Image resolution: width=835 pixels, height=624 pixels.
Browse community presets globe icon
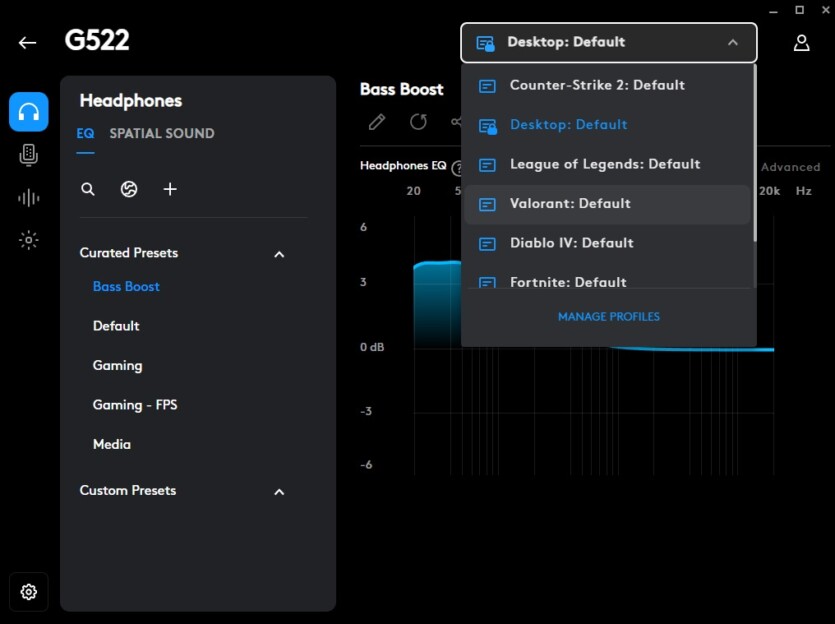[129, 189]
